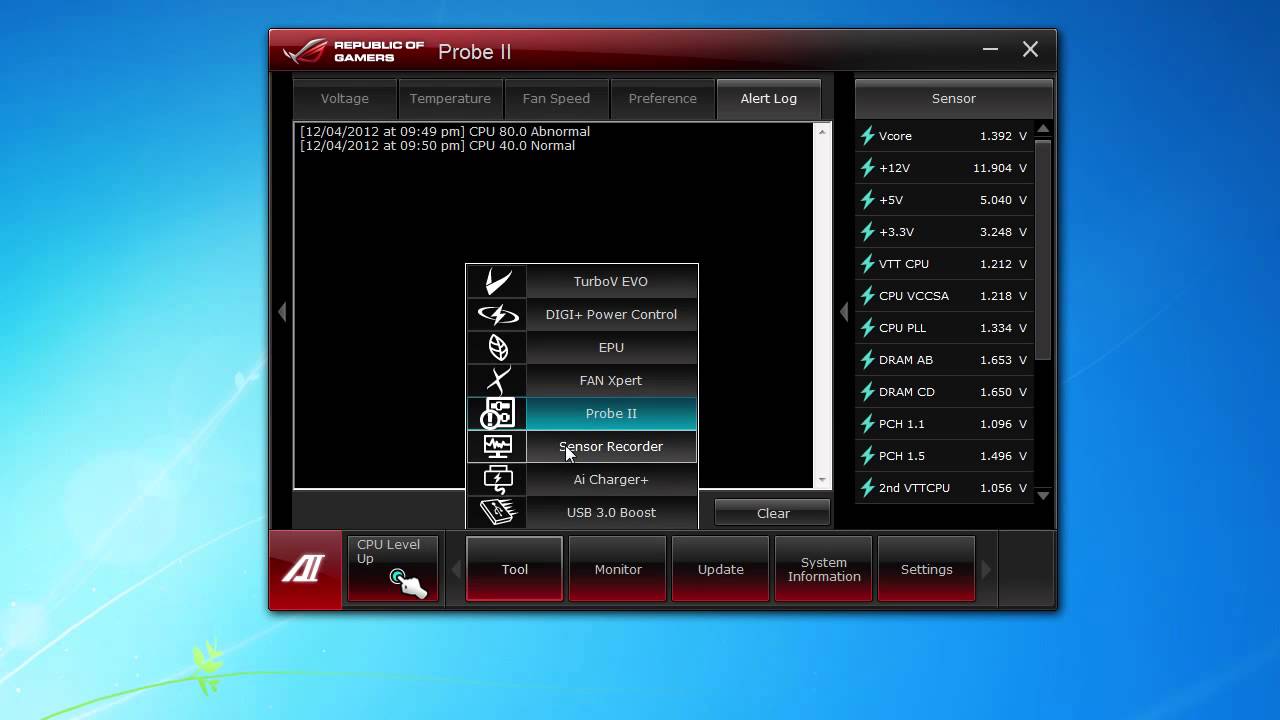Open the Preference tab
This screenshot has height=720, width=1280.
pyautogui.click(x=662, y=99)
